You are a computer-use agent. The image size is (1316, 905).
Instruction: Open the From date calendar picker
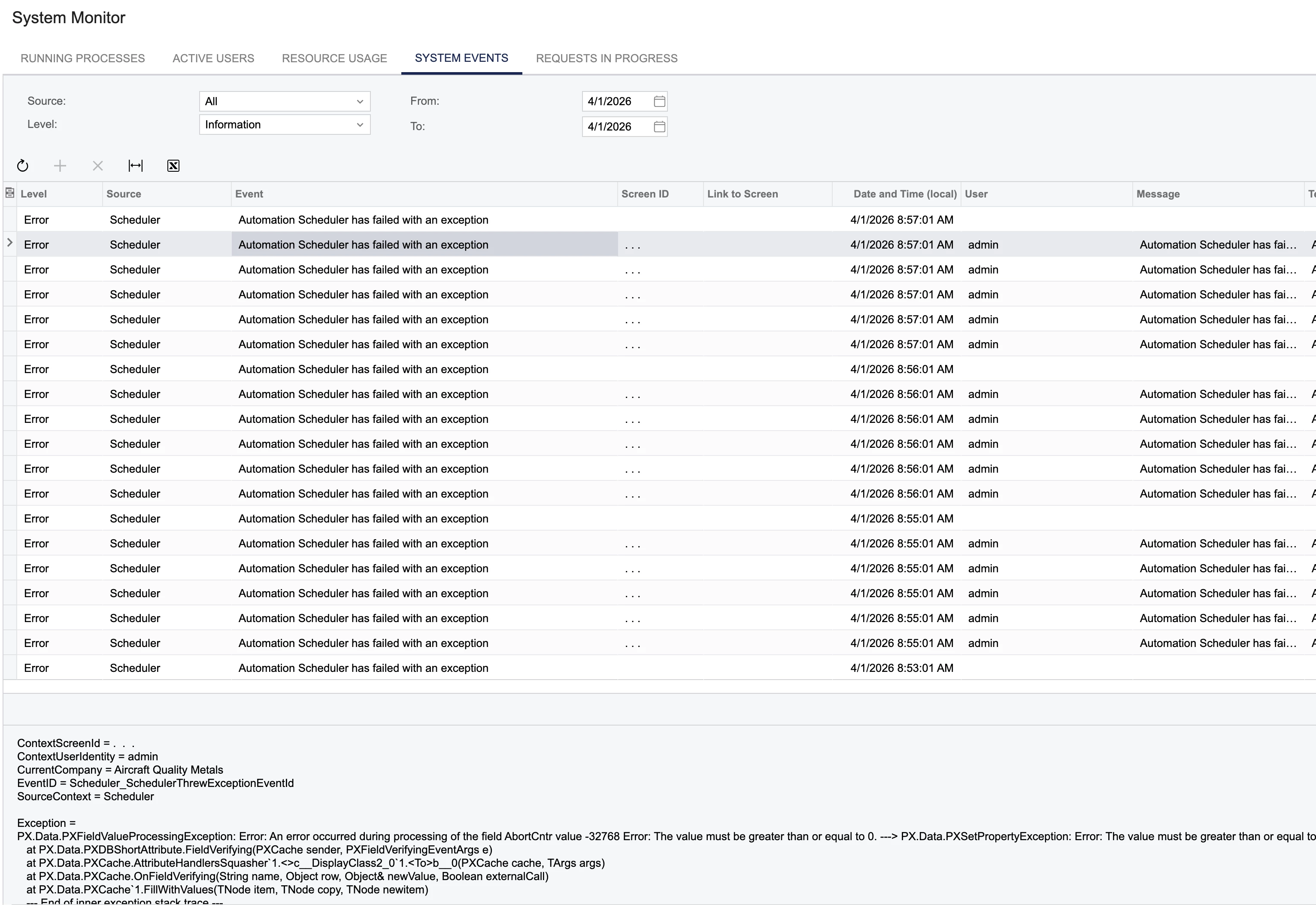coord(659,101)
